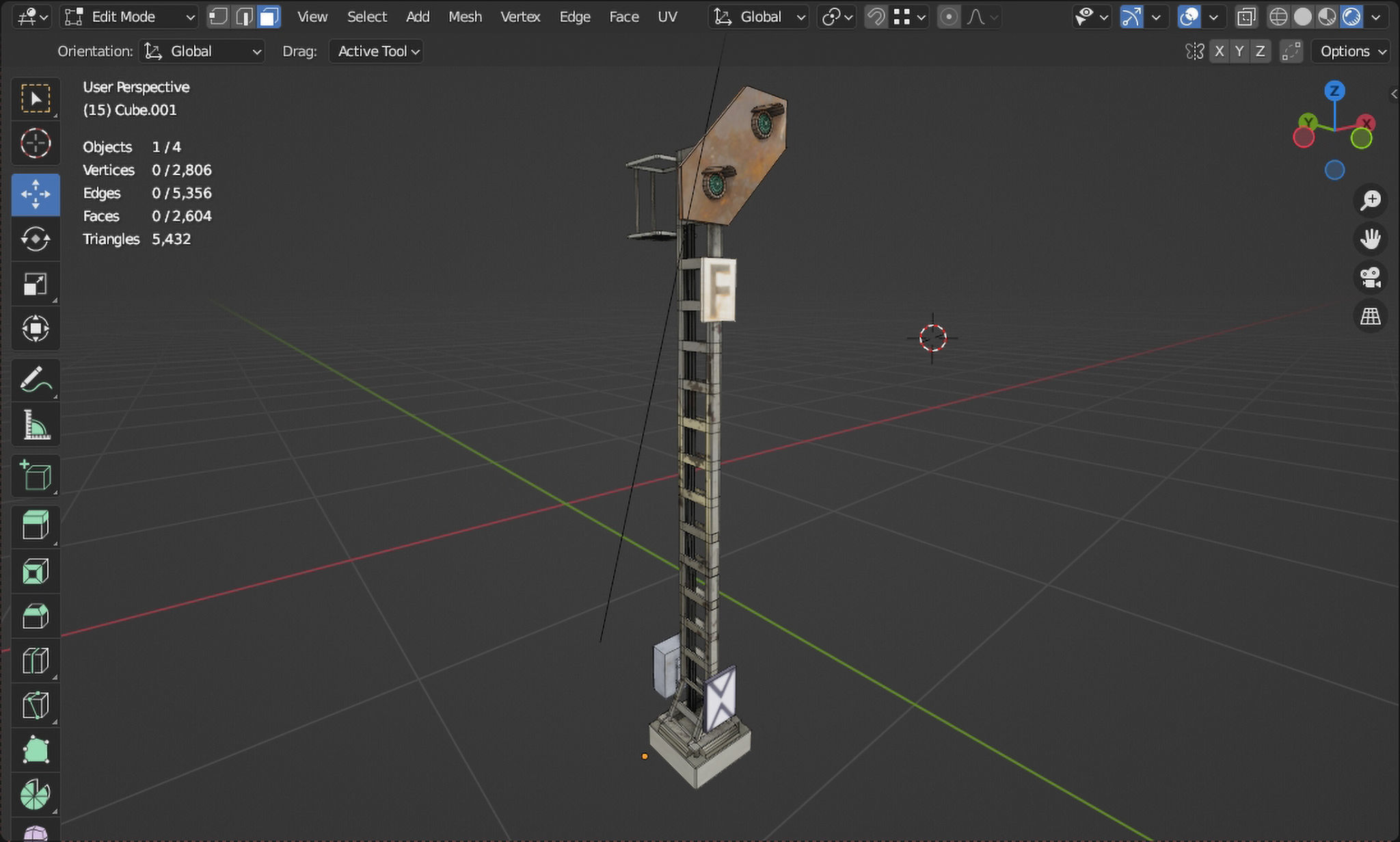Select the Poly Build tool

click(36, 750)
